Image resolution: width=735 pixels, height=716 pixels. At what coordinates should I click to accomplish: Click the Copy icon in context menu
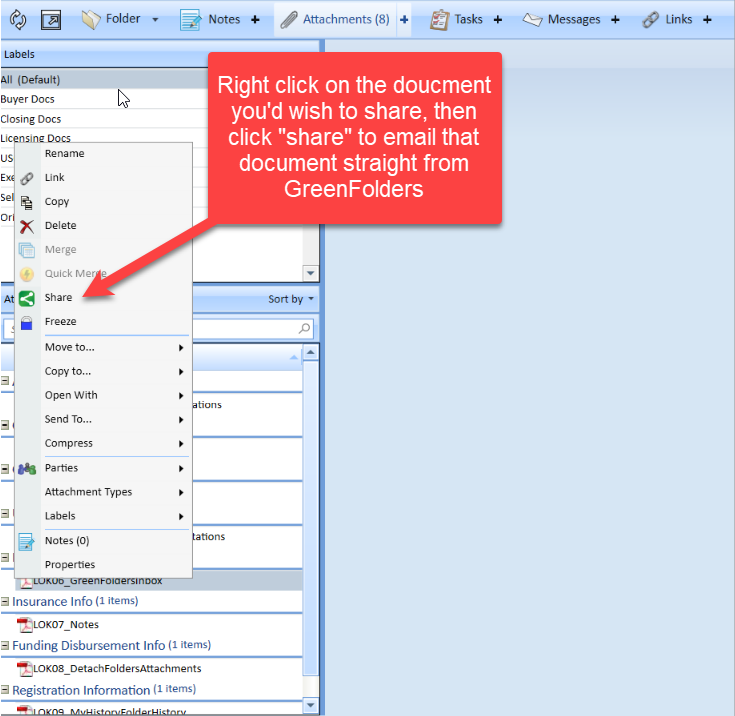pos(27,202)
